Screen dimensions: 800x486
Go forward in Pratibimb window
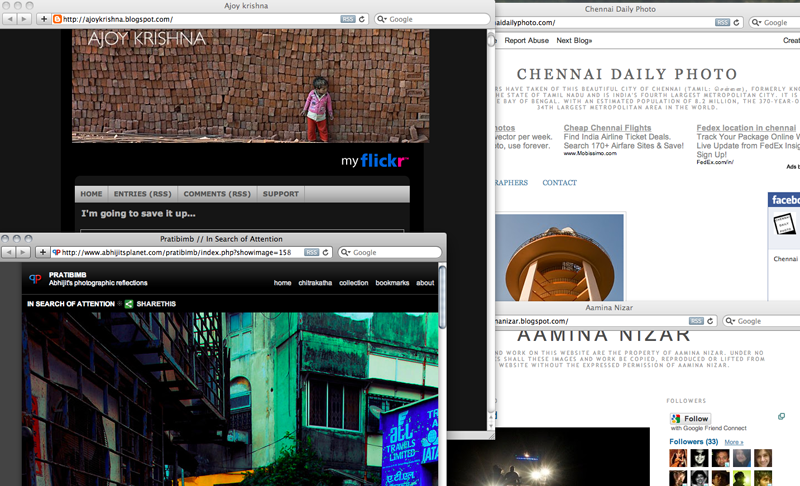click(x=23, y=252)
